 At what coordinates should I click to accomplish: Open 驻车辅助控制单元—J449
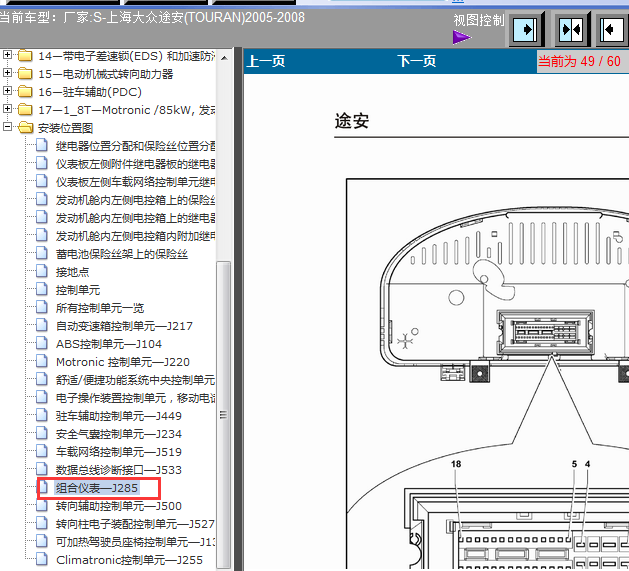(x=118, y=416)
